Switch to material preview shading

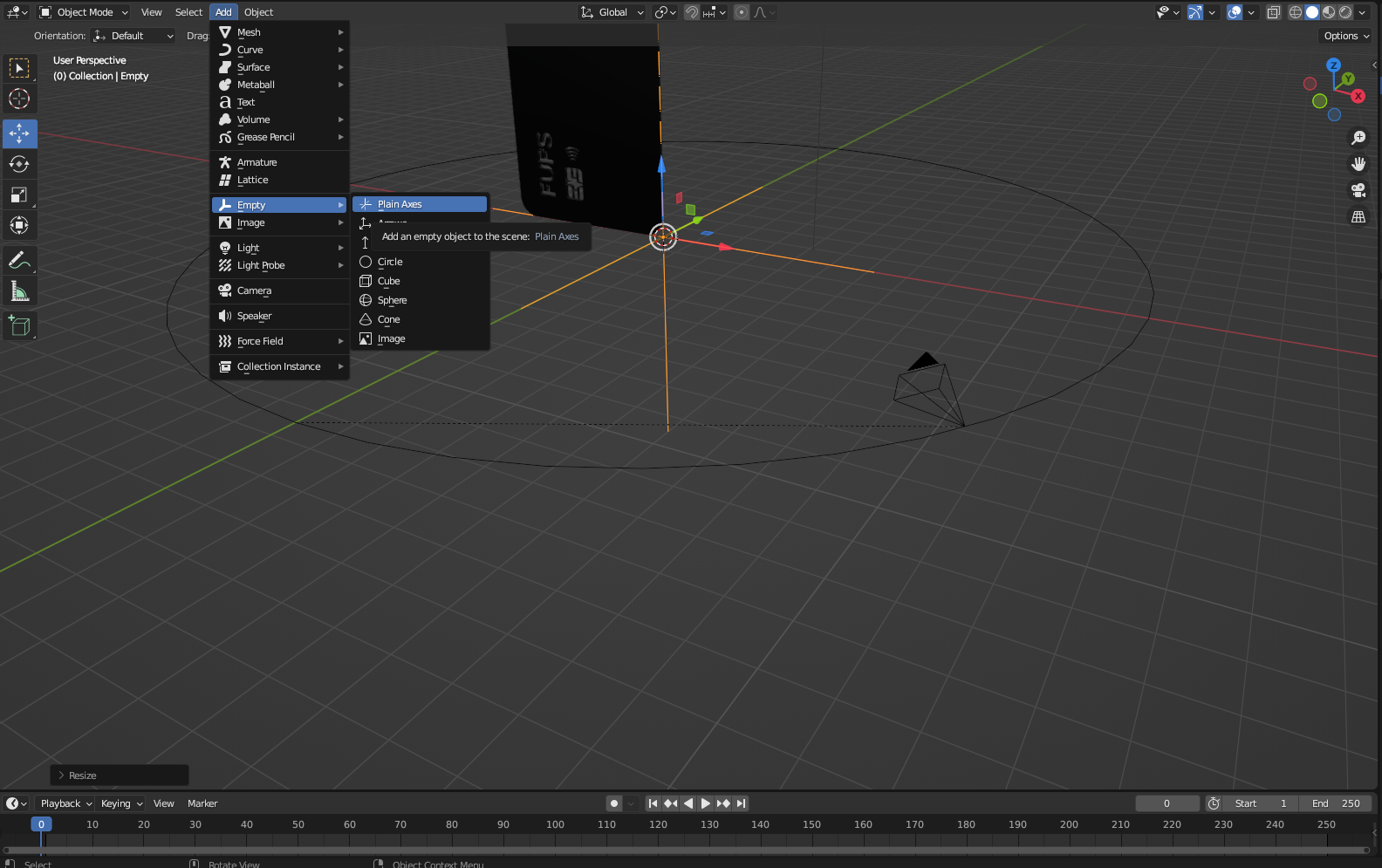tap(1329, 12)
